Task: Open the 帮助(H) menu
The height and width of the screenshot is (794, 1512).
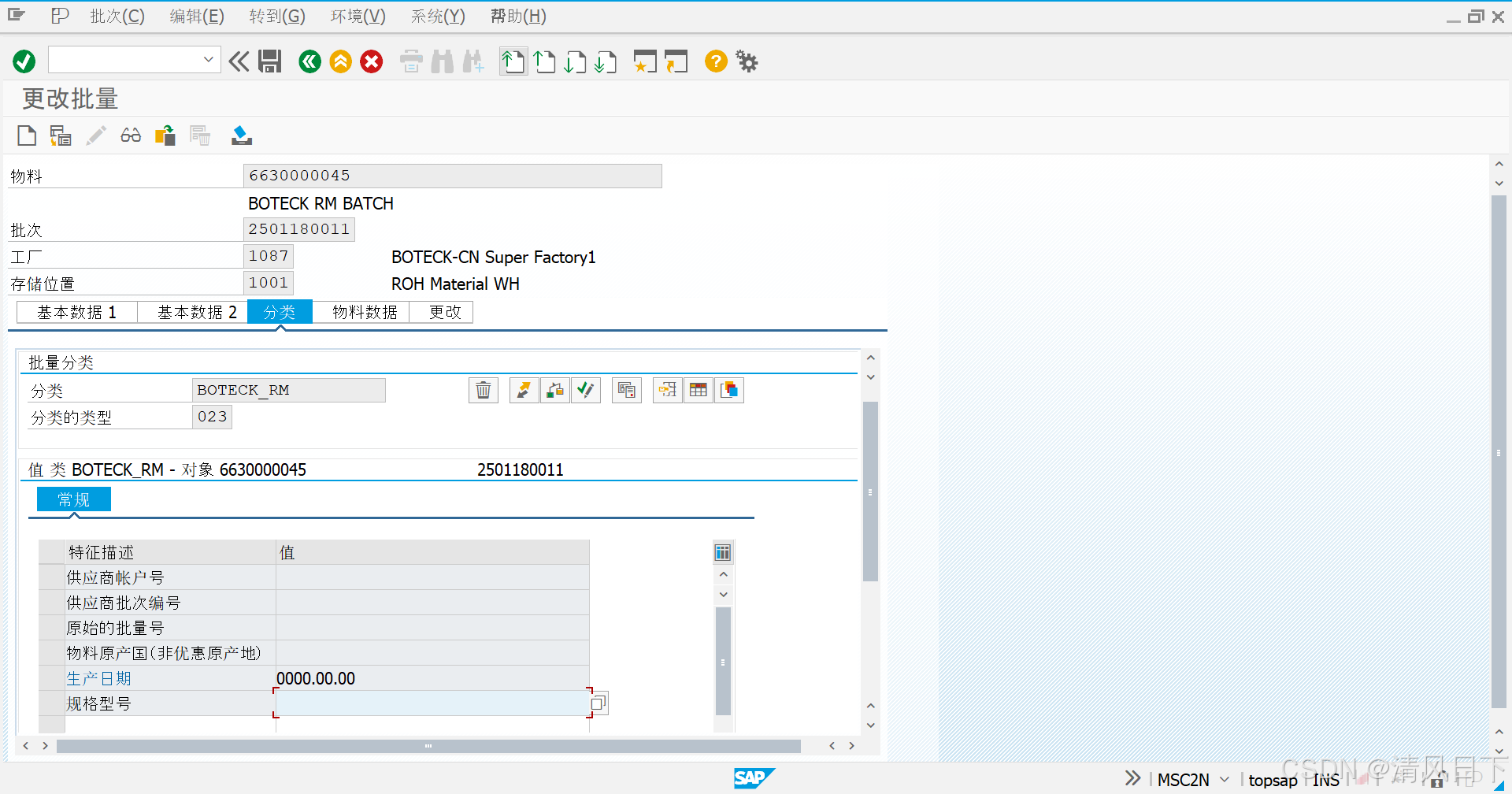Action: (518, 16)
